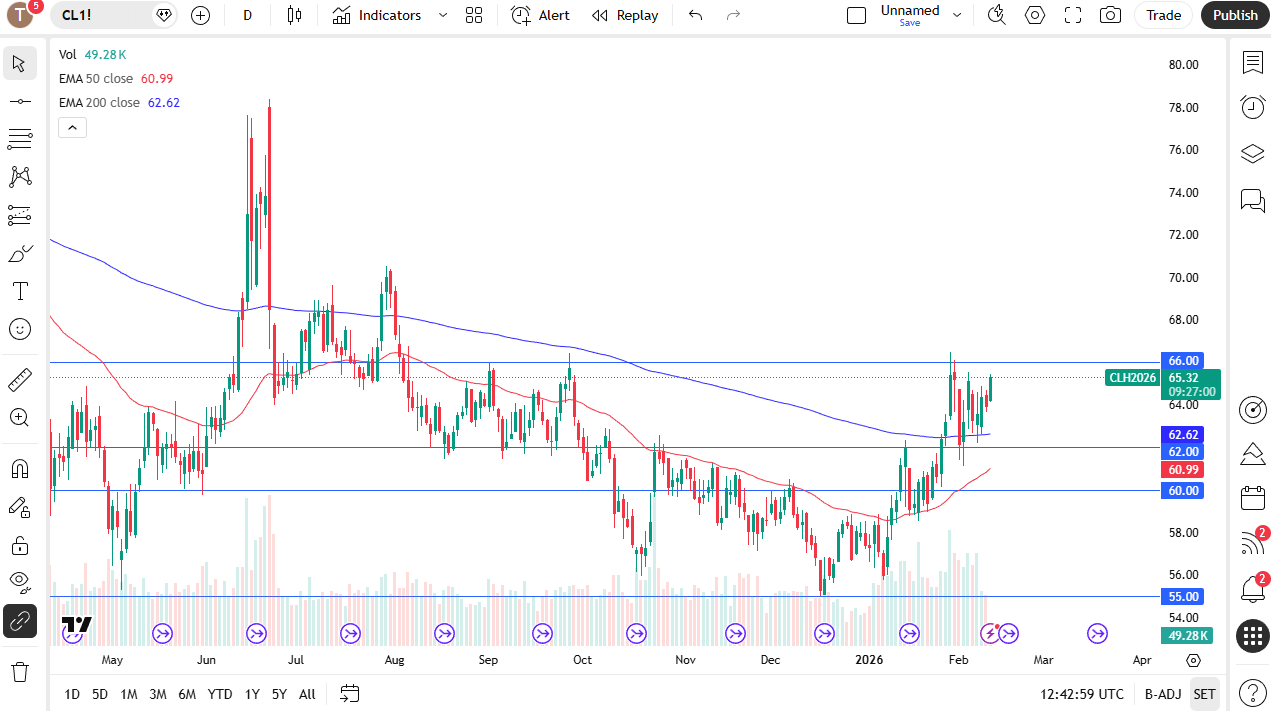Hide all drawings with eye icon

pos(19,582)
